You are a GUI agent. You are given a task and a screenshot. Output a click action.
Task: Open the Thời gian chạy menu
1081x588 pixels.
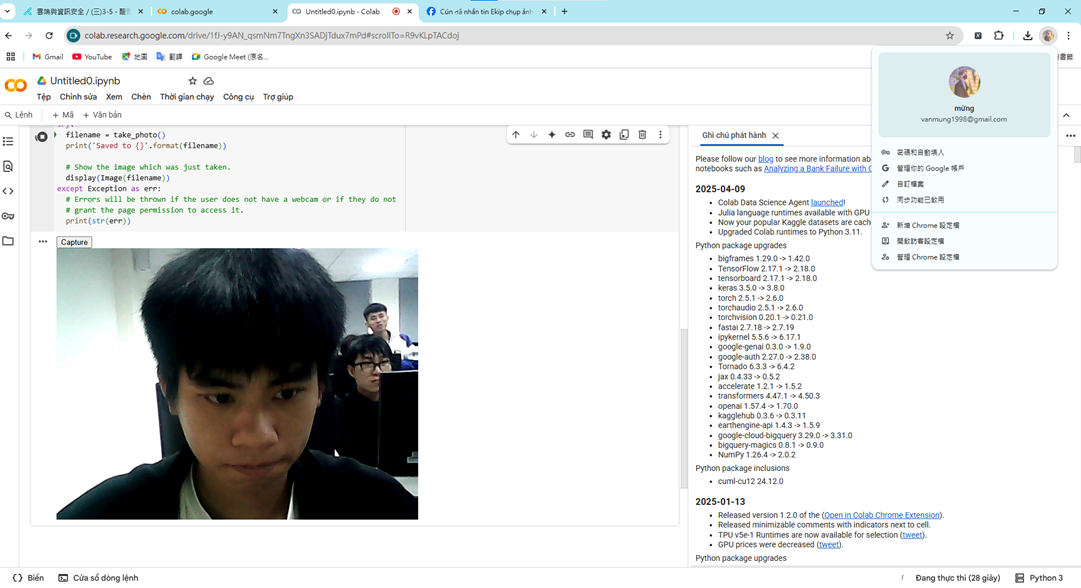[186, 97]
